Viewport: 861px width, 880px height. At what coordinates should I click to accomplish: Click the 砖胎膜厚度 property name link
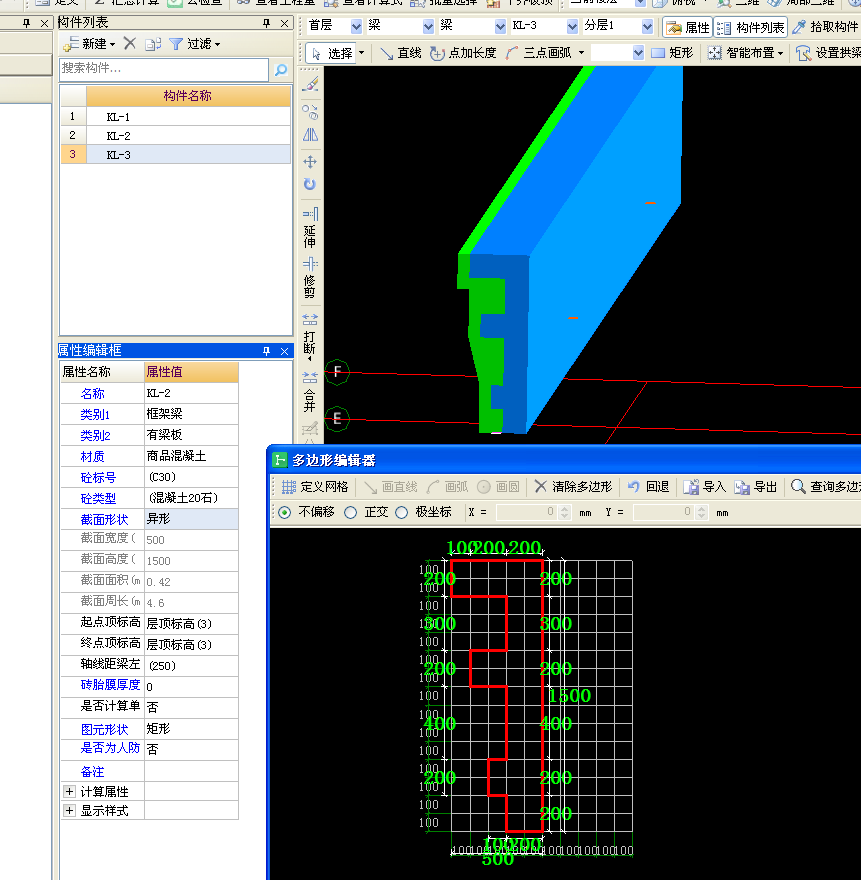pyautogui.click(x=111, y=685)
